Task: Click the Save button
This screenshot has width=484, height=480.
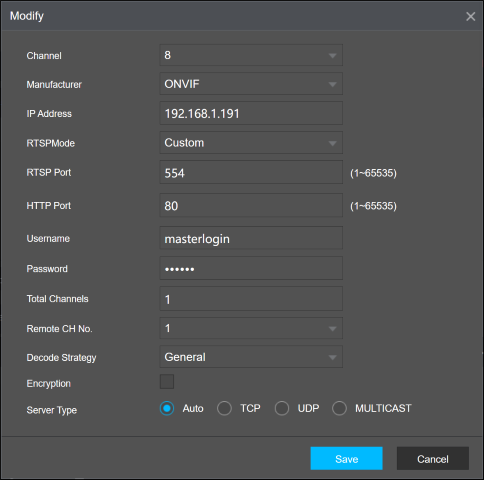Action: (346, 459)
